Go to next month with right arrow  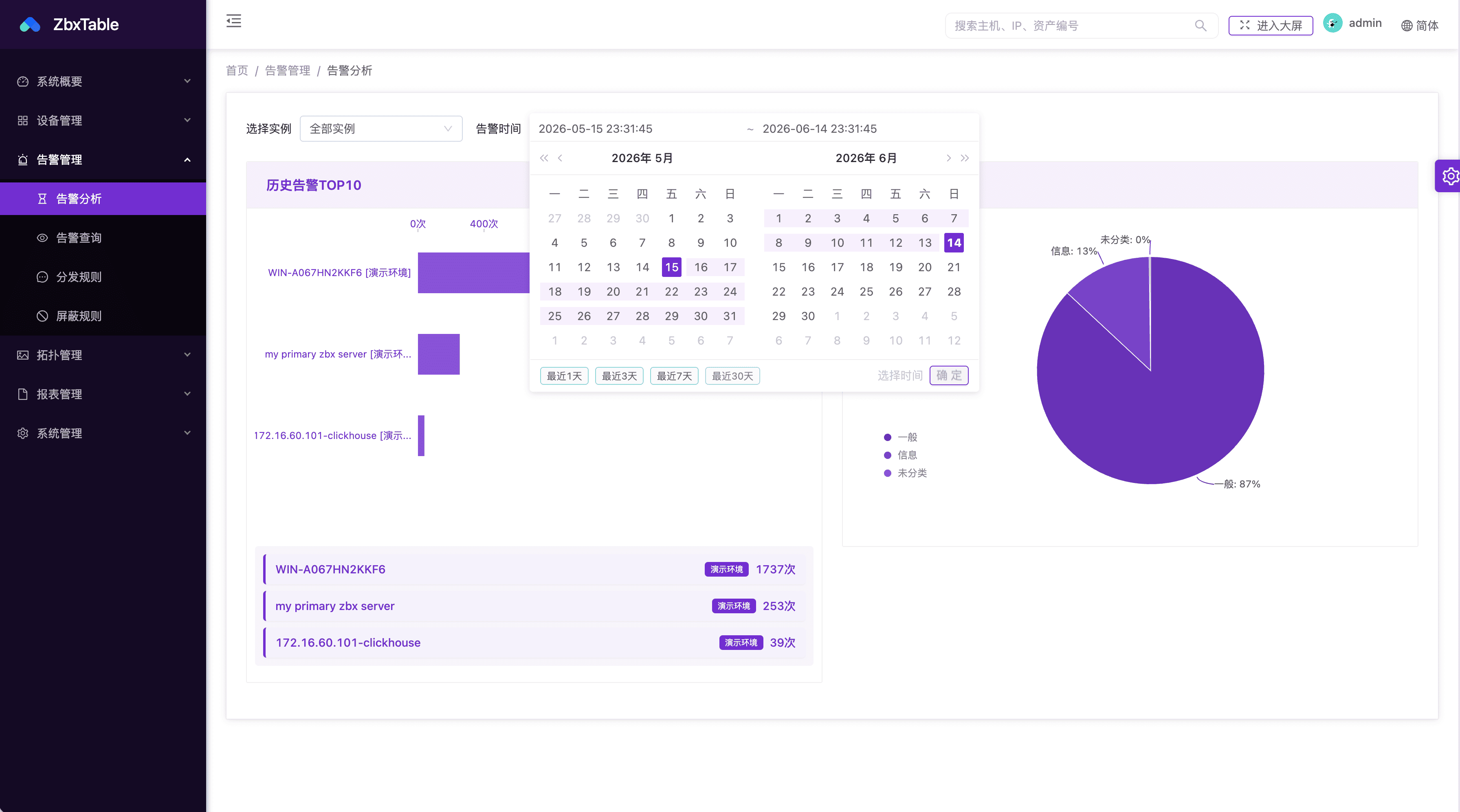click(x=948, y=158)
